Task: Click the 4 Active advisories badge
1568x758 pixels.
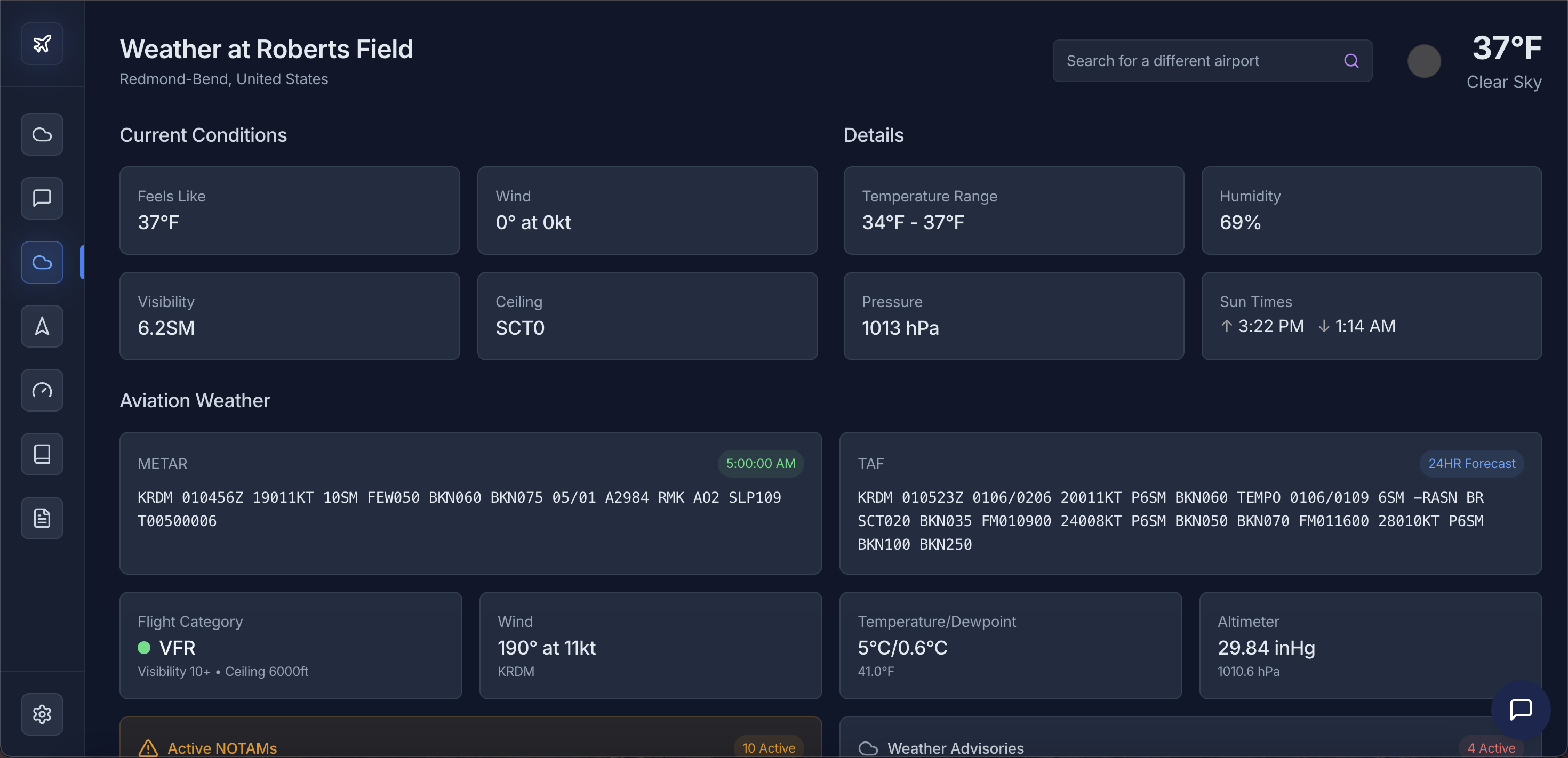Action: (x=1491, y=748)
